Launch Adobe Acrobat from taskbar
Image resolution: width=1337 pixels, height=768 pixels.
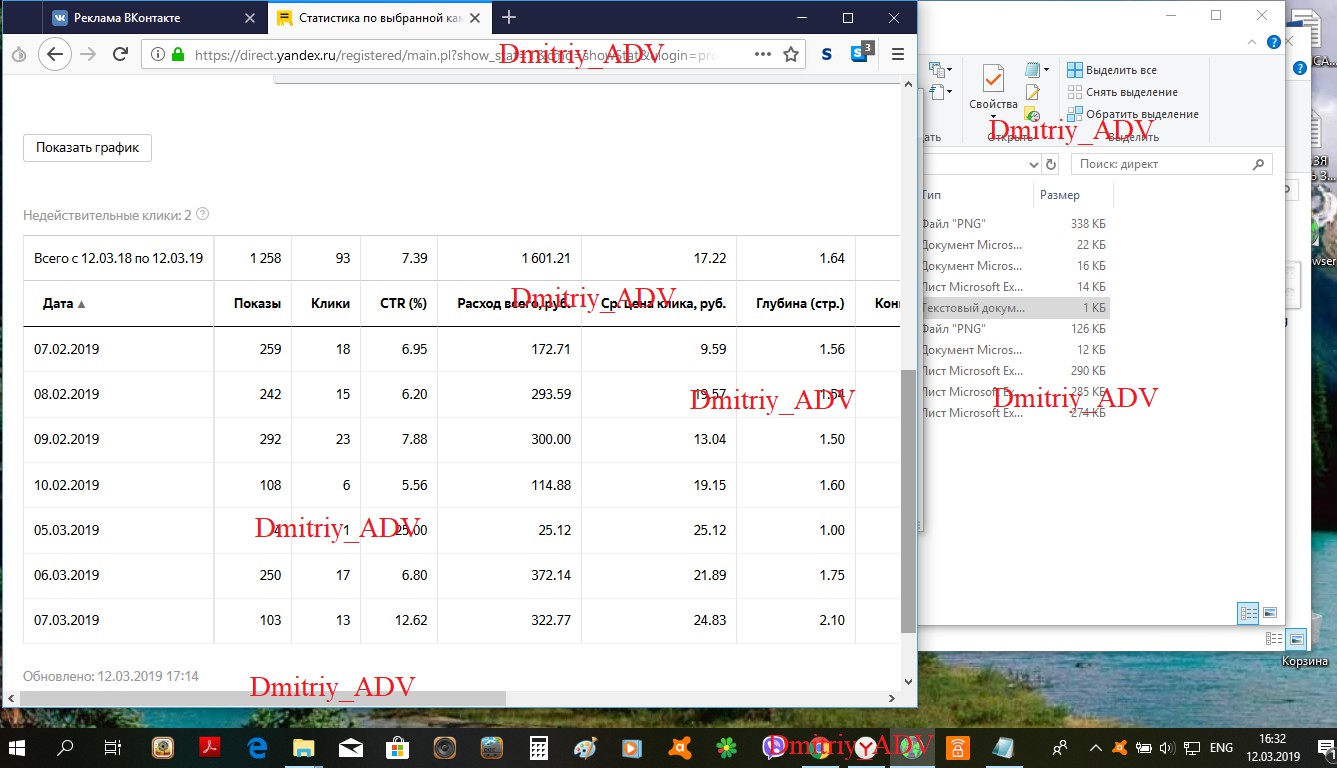pos(210,747)
